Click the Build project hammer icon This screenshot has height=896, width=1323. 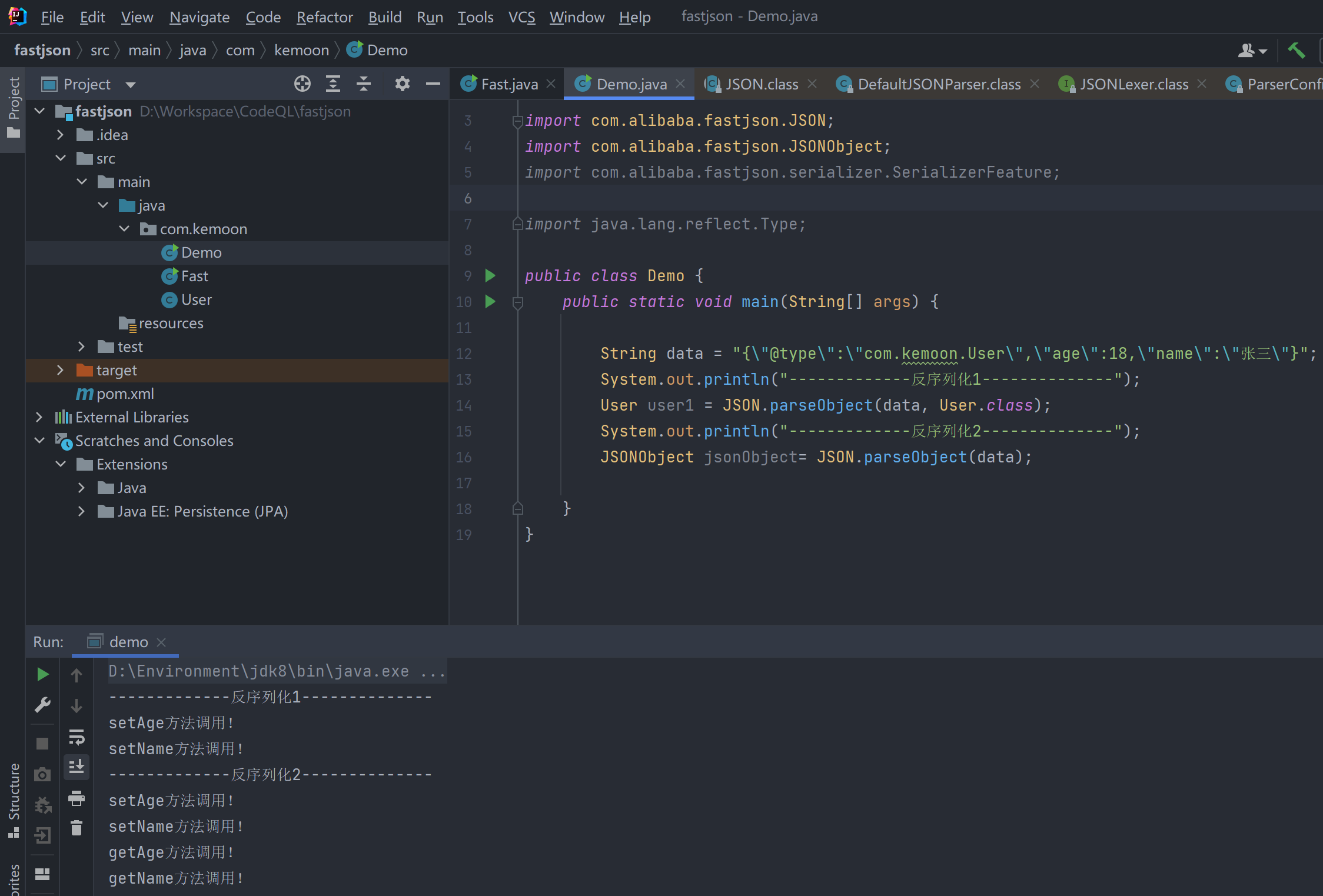pos(1297,51)
